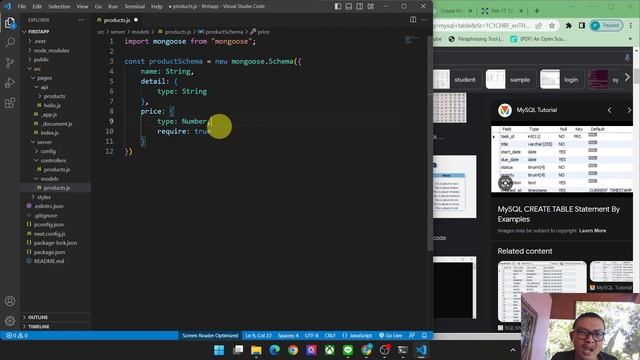Image resolution: width=640 pixels, height=360 pixels.
Task: Open the Help menu
Action: [x=157, y=6]
